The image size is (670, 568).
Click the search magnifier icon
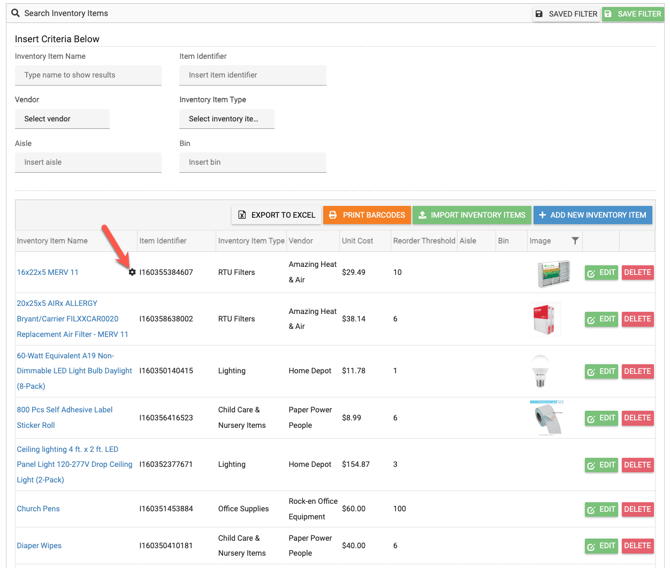click(15, 14)
